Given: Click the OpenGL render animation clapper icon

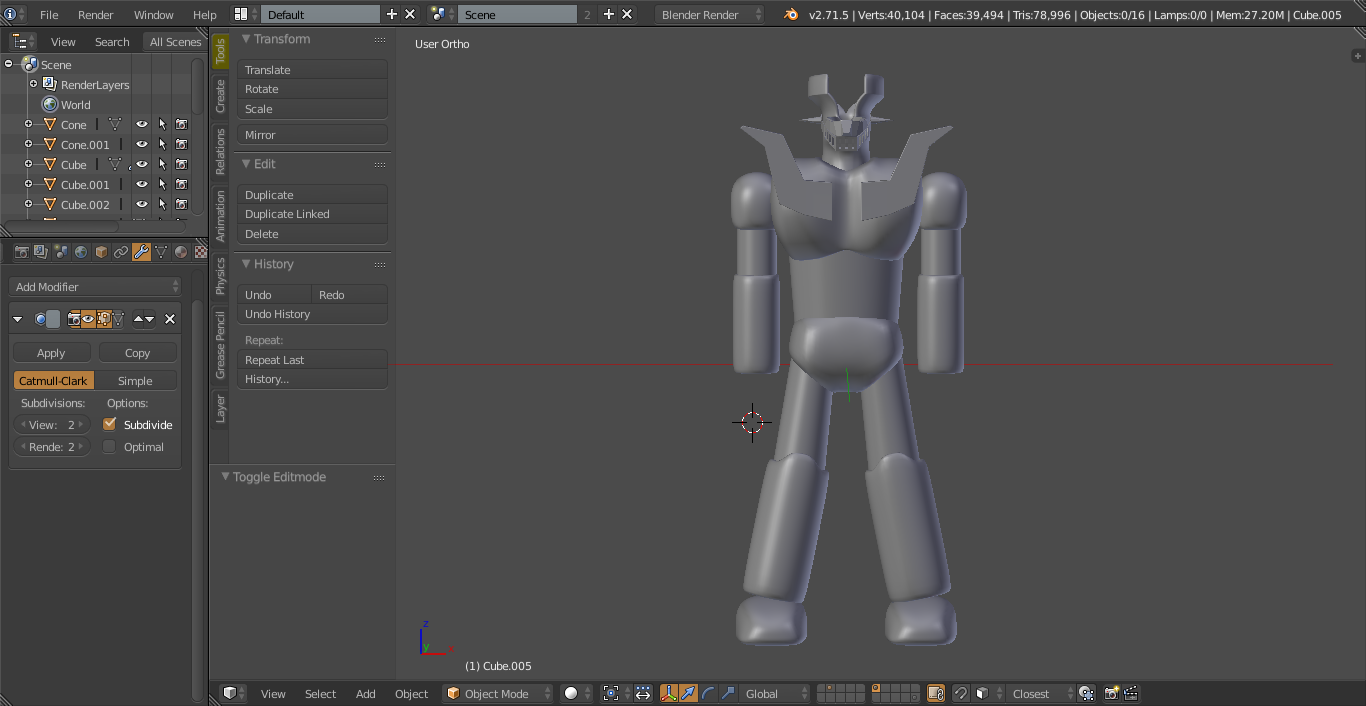Looking at the screenshot, I should [1131, 693].
